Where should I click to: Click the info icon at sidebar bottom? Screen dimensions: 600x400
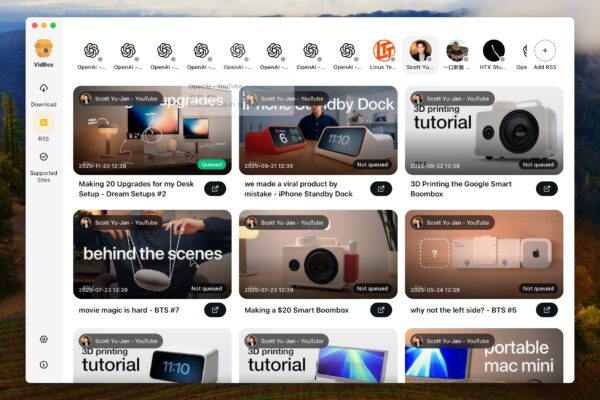43,365
